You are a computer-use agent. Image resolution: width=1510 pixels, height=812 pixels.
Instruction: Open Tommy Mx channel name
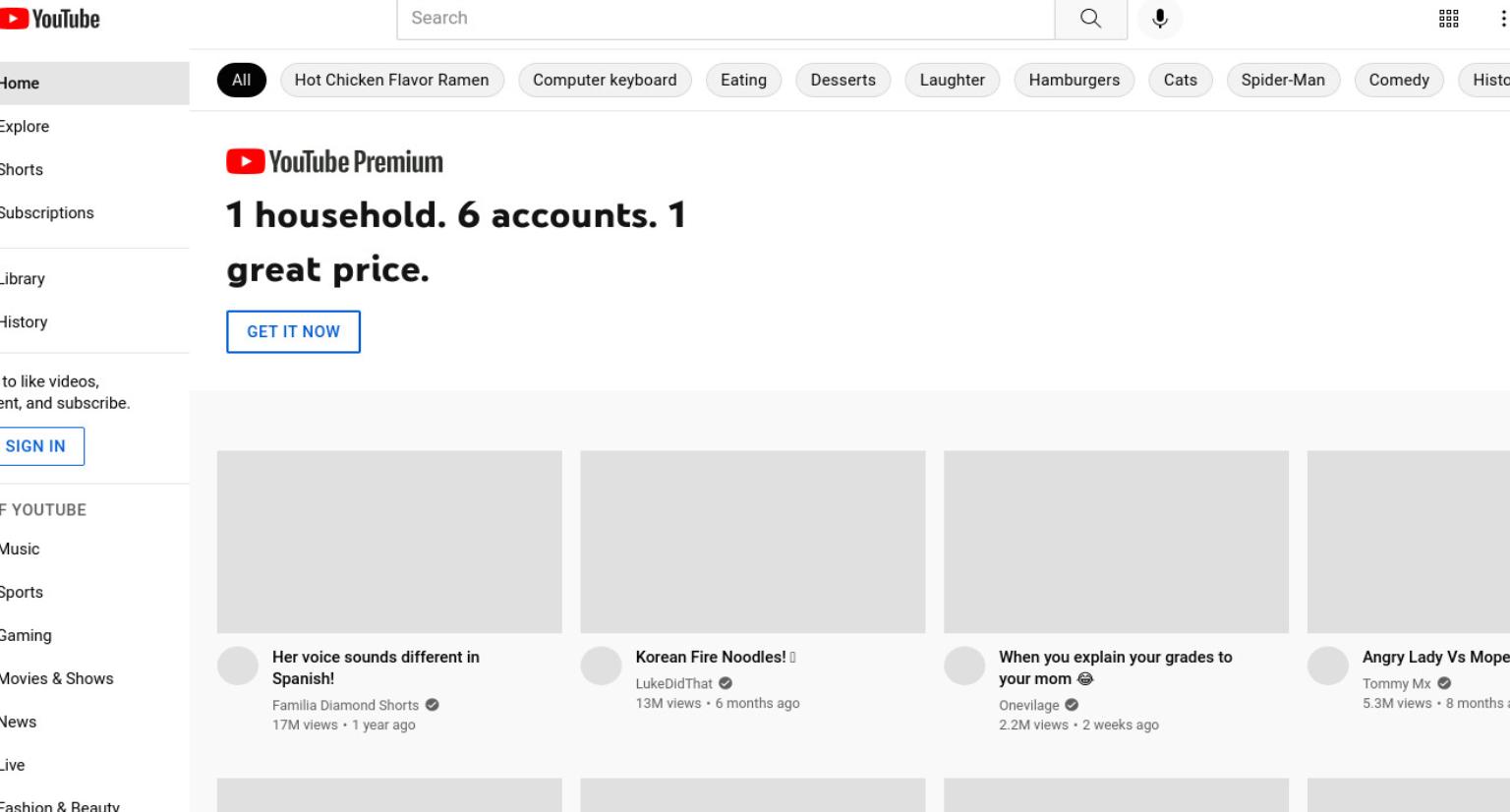(1396, 683)
